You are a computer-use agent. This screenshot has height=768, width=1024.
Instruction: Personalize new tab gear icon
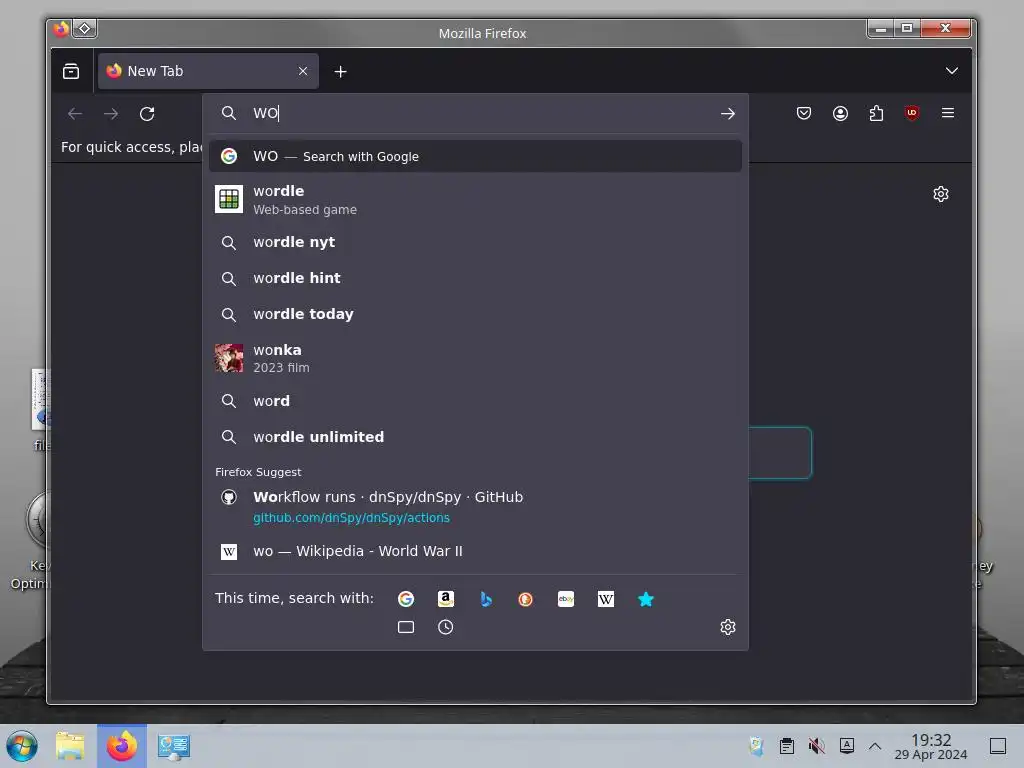(940, 194)
